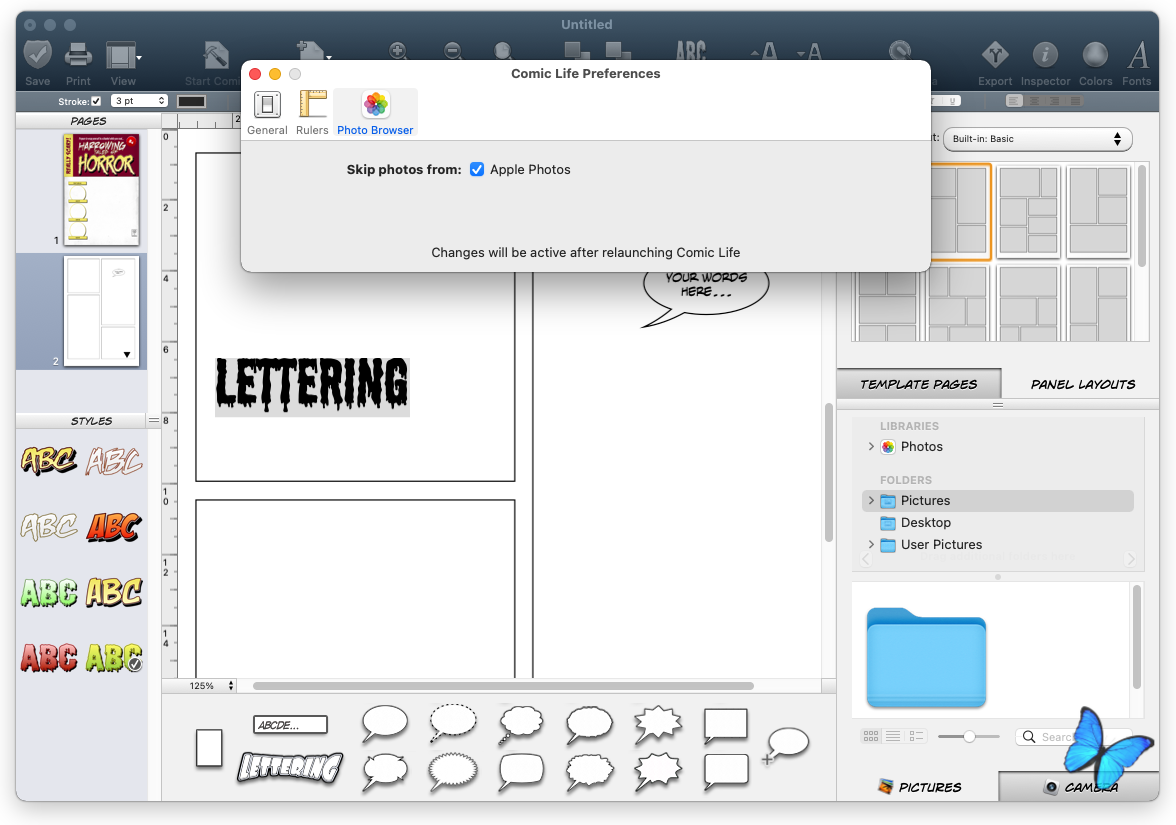Switch the picture browser to grid view
The image size is (1176, 825).
click(x=871, y=736)
